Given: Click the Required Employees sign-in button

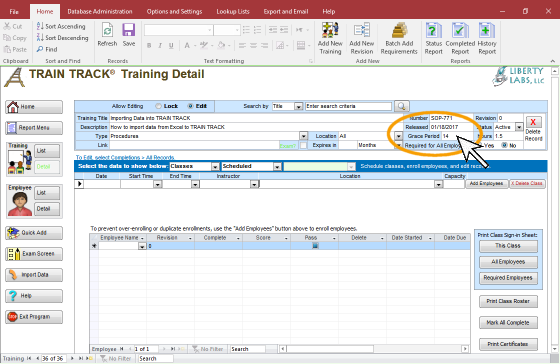Looking at the screenshot, I should [508, 278].
